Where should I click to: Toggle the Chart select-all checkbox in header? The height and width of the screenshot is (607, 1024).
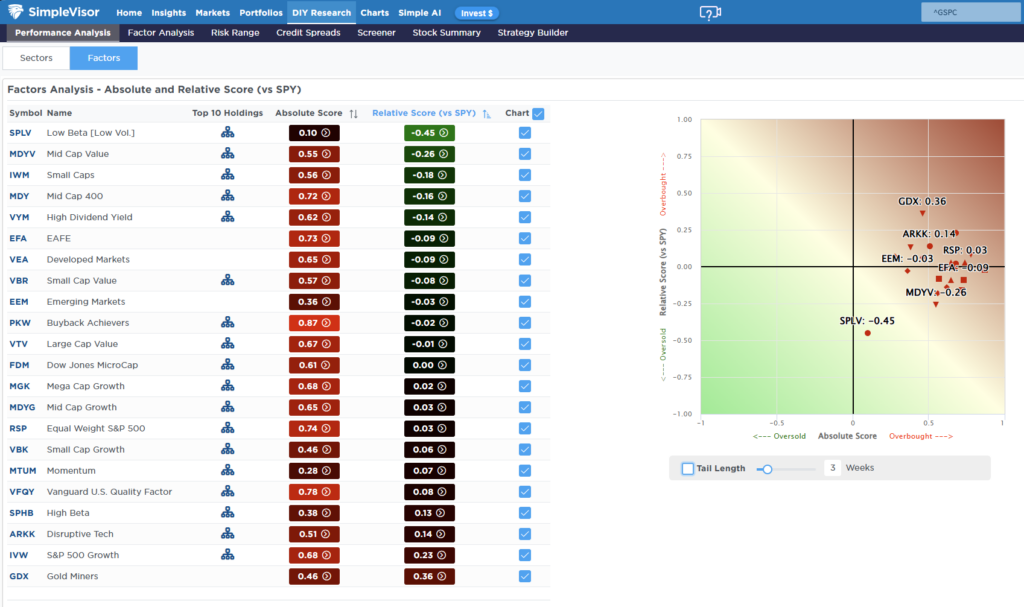pyautogui.click(x=538, y=114)
